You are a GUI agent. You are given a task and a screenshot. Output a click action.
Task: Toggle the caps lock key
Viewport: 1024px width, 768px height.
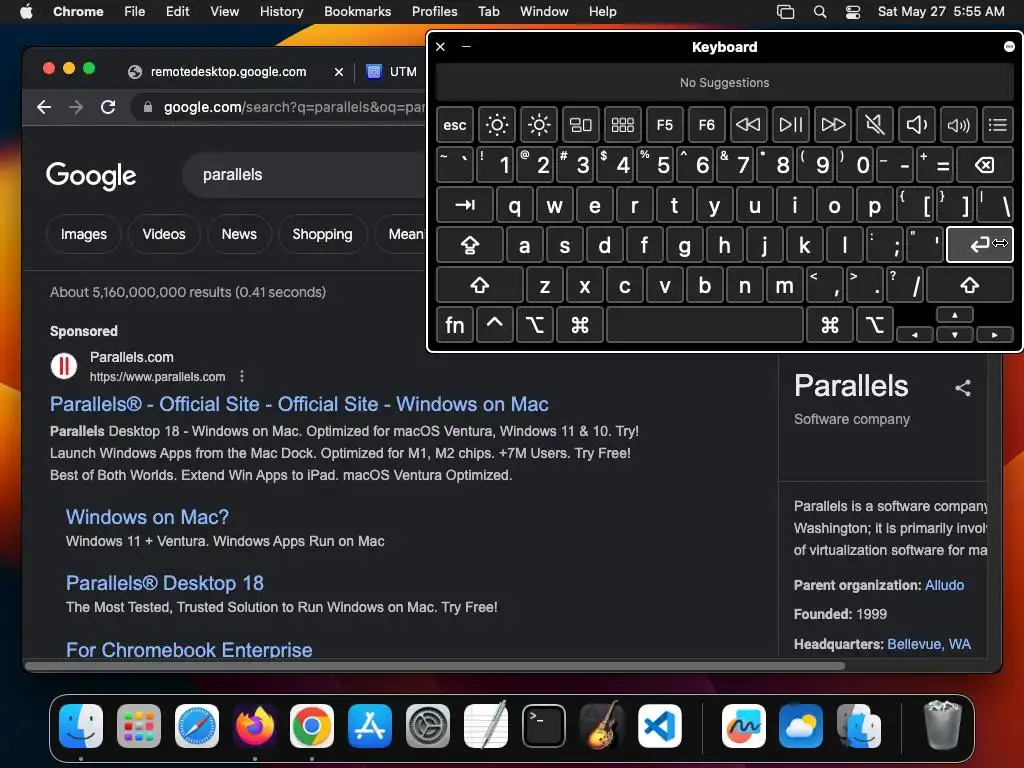[x=470, y=246]
